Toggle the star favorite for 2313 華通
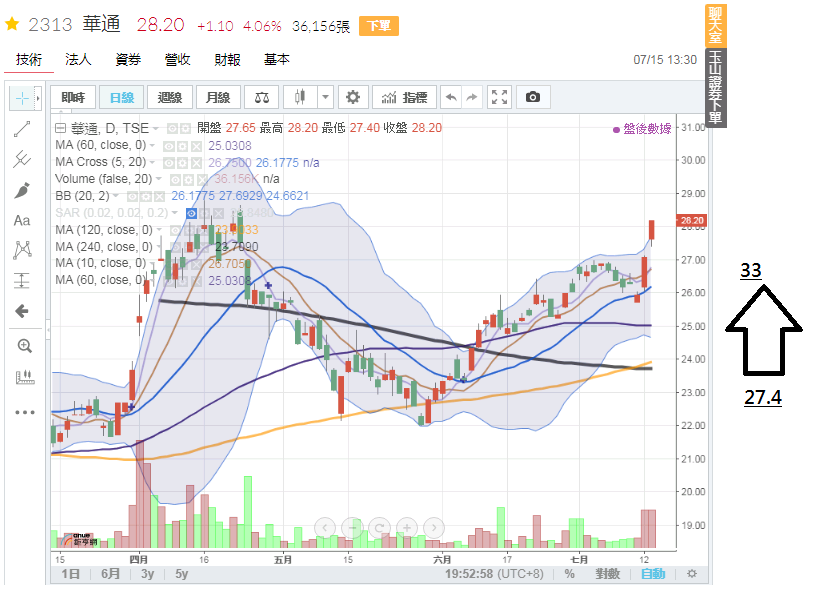 (12, 26)
